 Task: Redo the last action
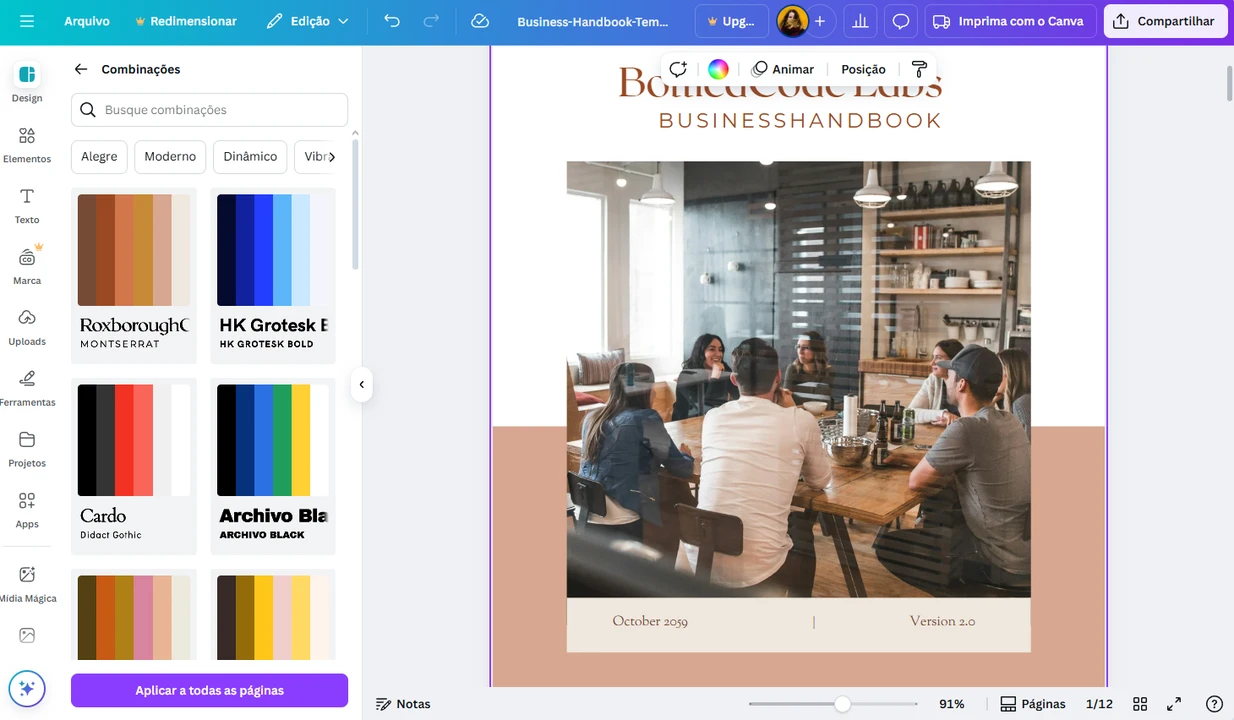pos(431,21)
